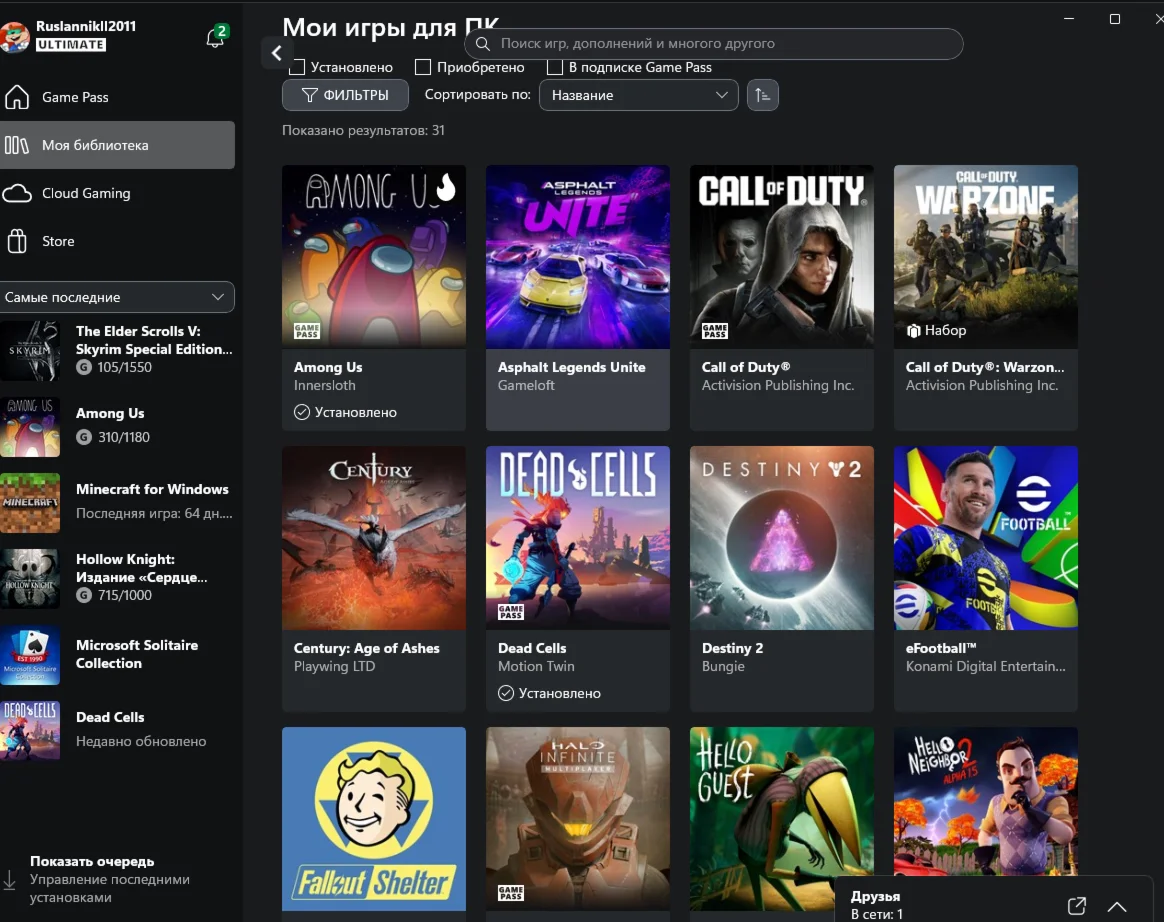Click the ФИЛЬТРЫ button
Viewport: 1164px width, 922px height.
(x=345, y=95)
